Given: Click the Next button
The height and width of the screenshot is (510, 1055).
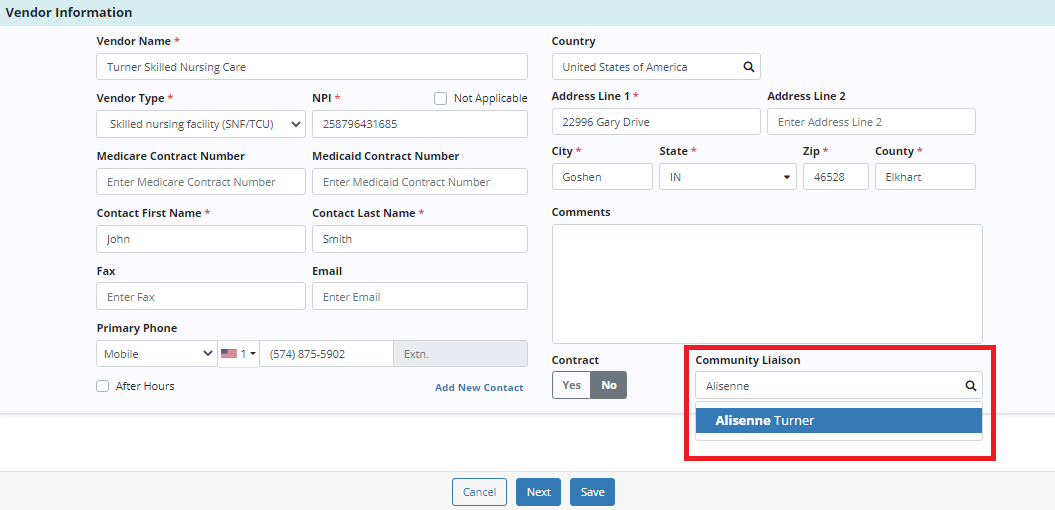Looking at the screenshot, I should pos(538,492).
